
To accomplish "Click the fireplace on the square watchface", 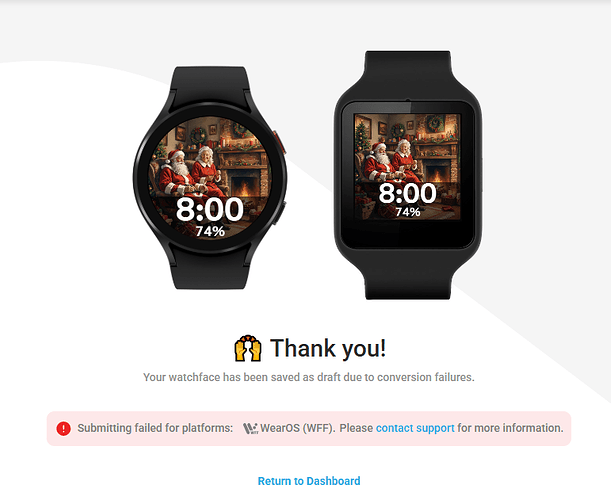I will [436, 173].
